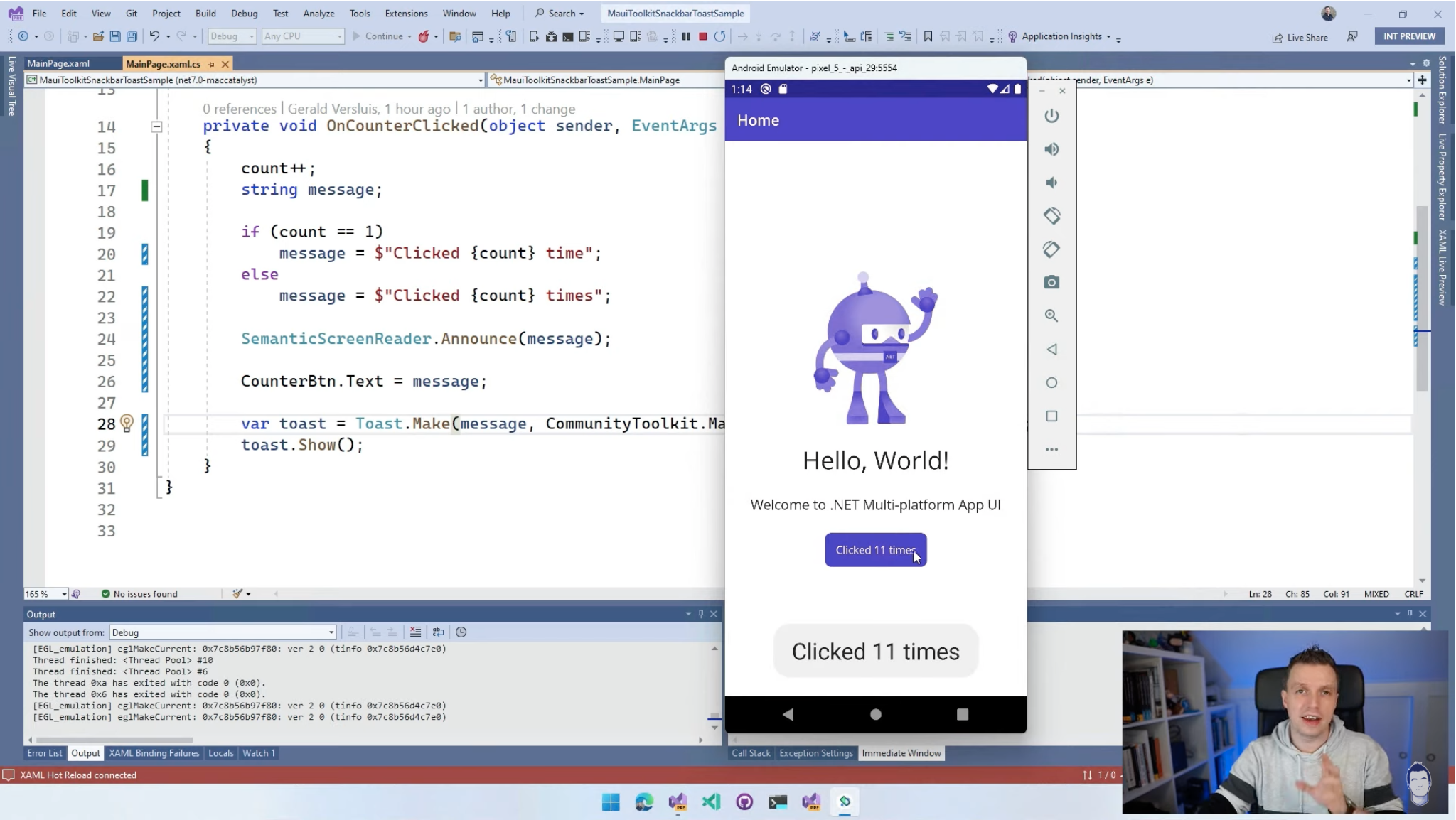Open Microsoft Edge from the taskbar
Screen dimensions: 1456x820
tap(644, 802)
